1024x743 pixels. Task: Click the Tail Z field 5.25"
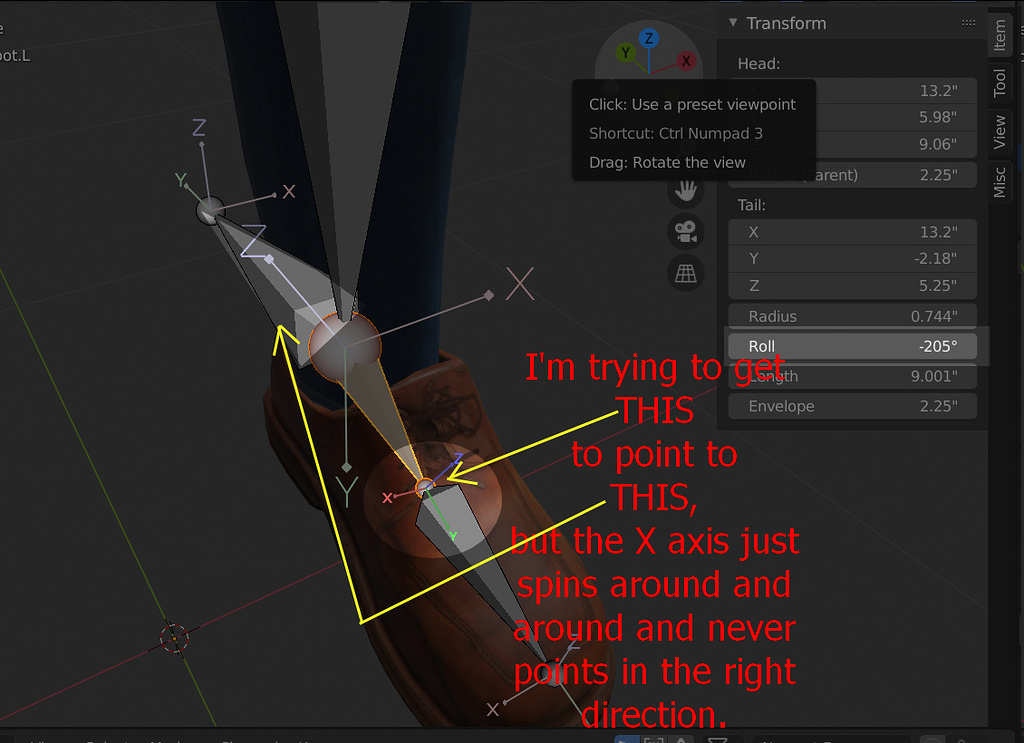click(852, 285)
